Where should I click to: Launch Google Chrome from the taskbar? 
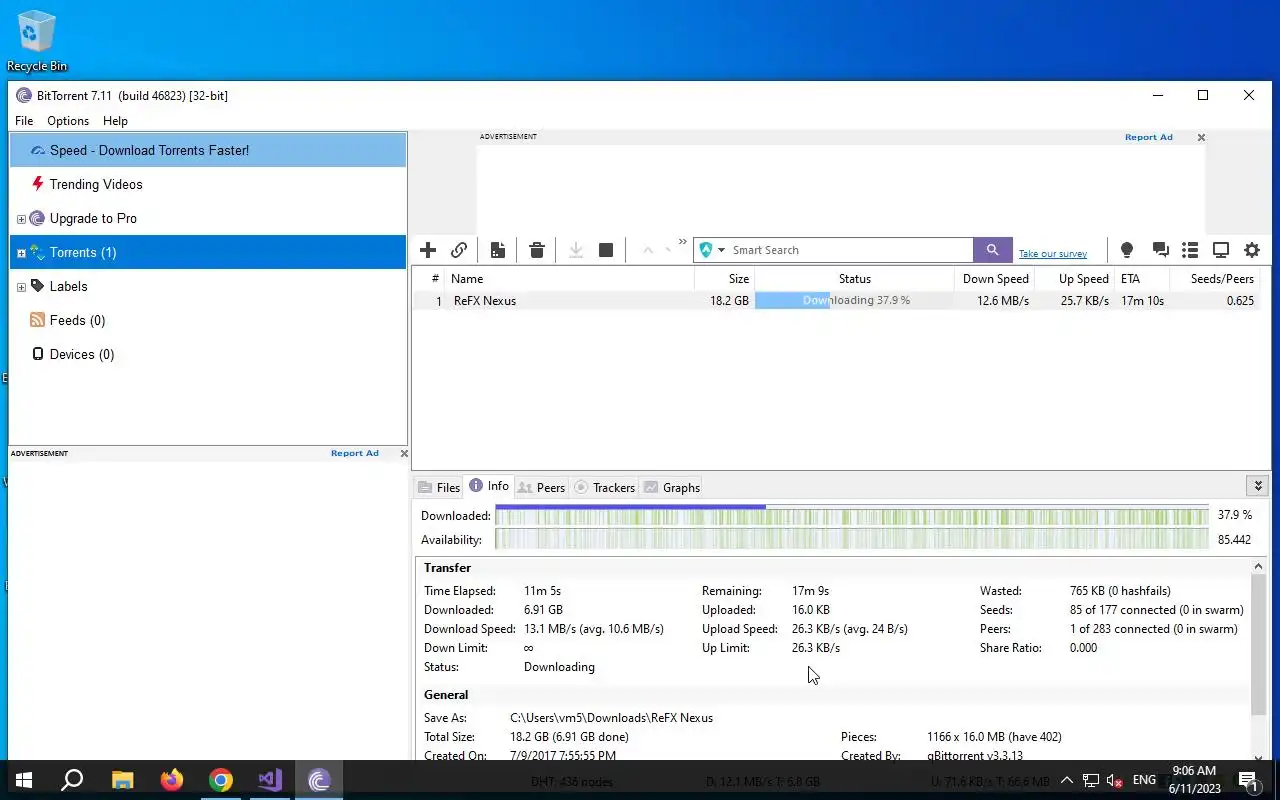(220, 780)
